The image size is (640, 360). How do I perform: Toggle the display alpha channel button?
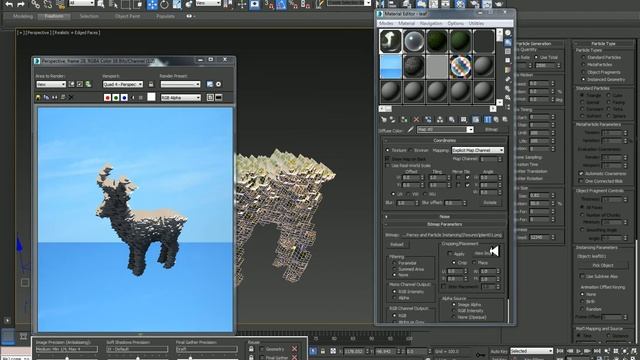(x=133, y=98)
